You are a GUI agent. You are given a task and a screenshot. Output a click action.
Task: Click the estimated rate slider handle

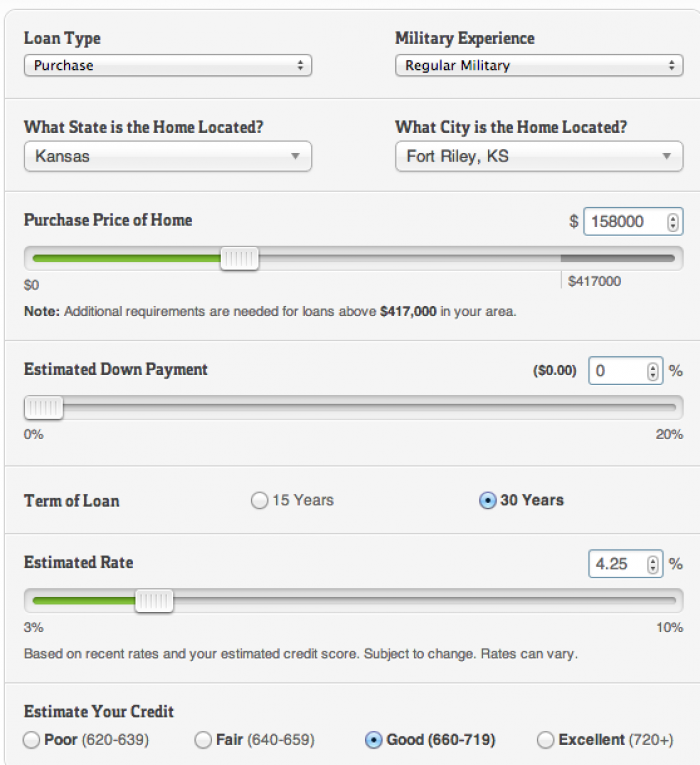(154, 601)
